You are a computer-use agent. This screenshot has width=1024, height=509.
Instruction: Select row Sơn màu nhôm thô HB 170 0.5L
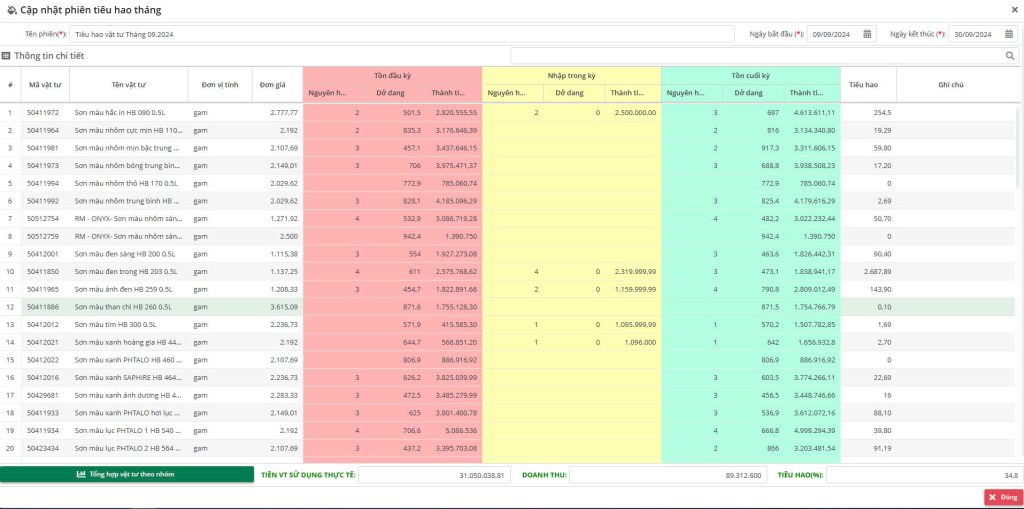(509, 184)
